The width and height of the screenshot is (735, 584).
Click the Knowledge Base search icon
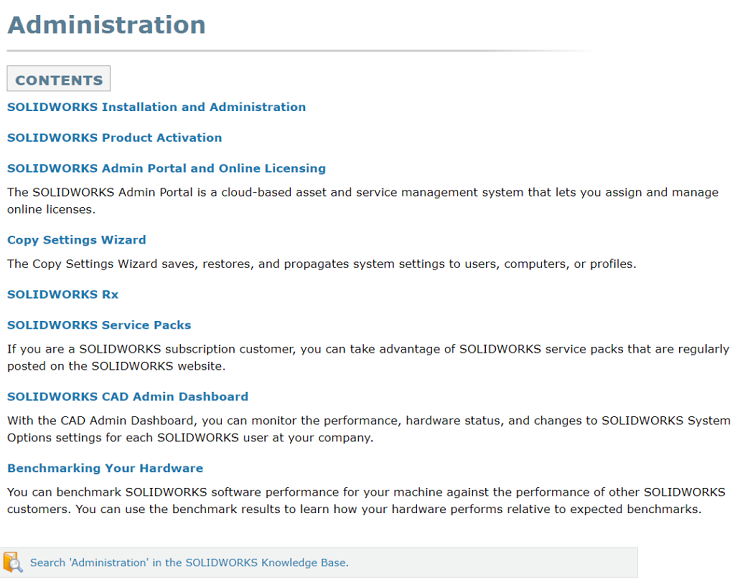pyautogui.click(x=13, y=562)
